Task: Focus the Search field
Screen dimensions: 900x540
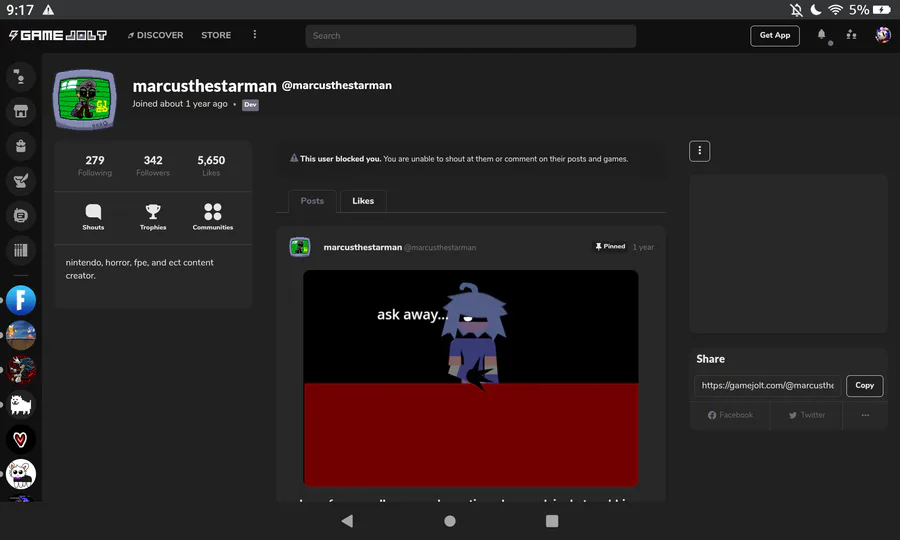Action: (x=471, y=36)
